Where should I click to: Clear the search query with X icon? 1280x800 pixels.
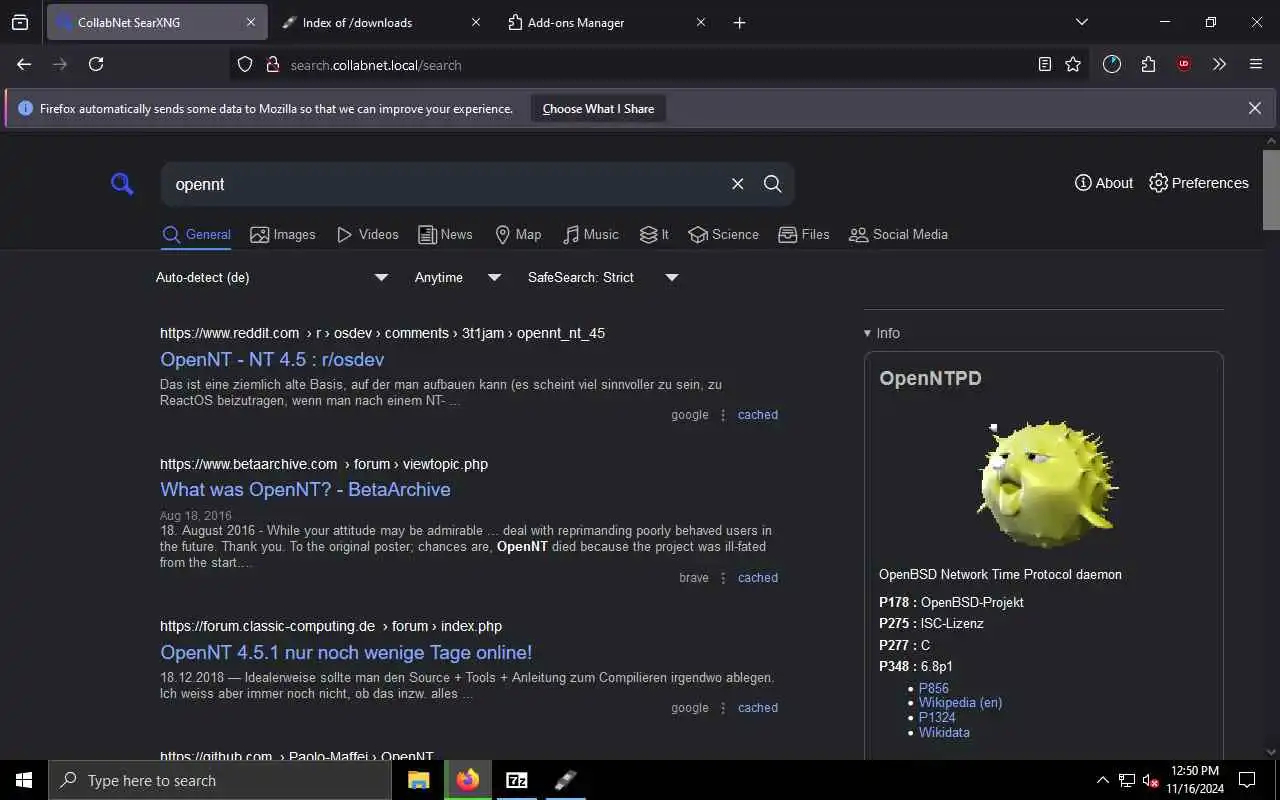click(737, 184)
